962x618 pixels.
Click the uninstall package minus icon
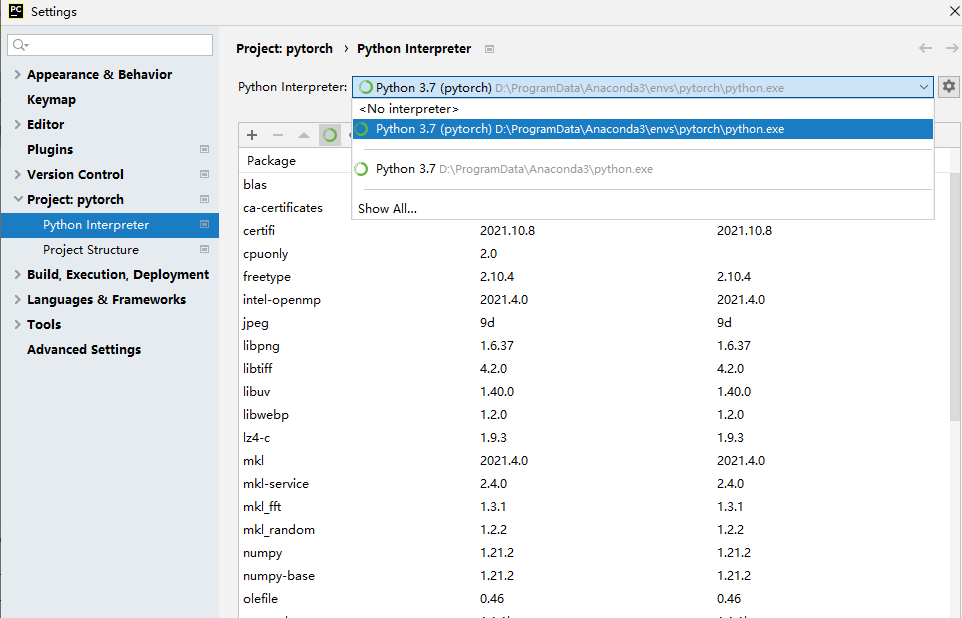(278, 135)
